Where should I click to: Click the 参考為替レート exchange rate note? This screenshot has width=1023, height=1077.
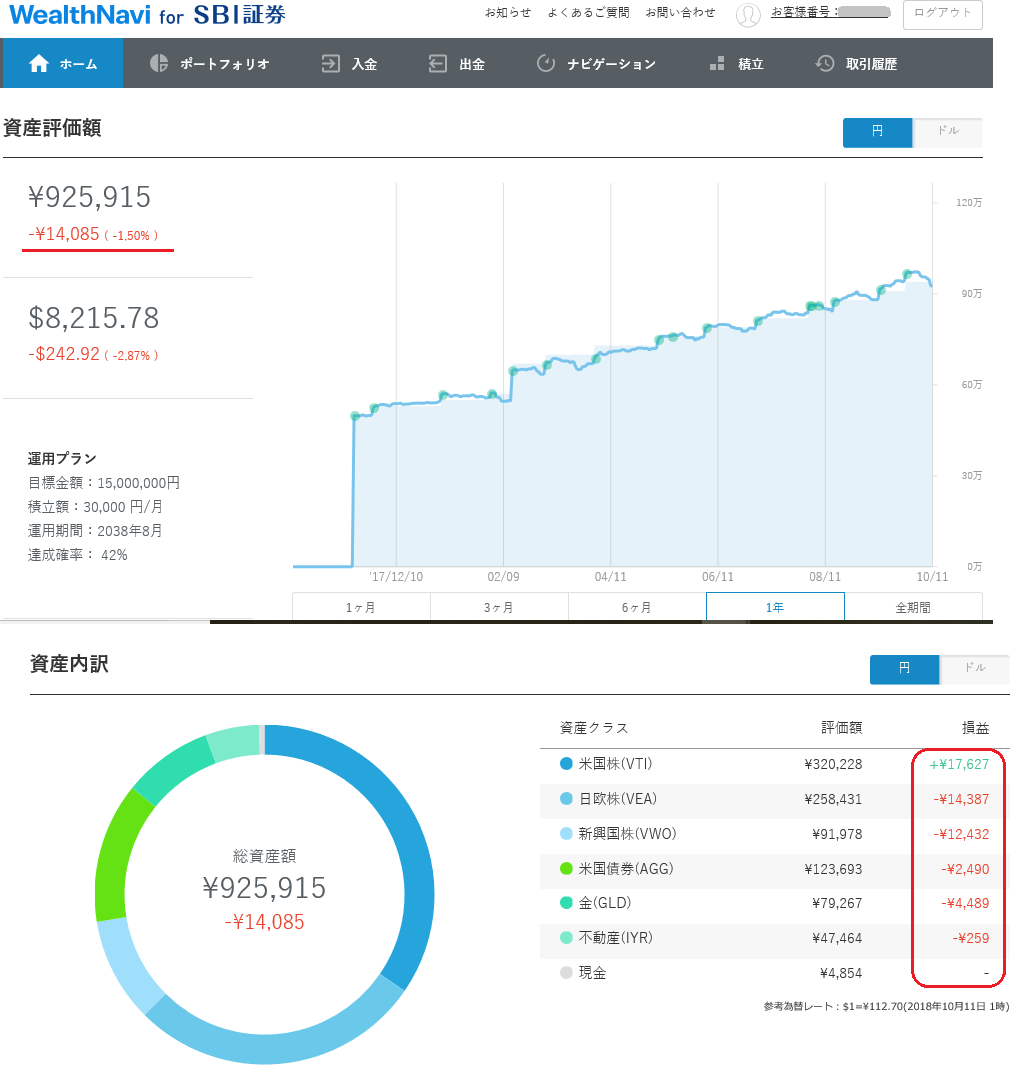click(886, 1006)
